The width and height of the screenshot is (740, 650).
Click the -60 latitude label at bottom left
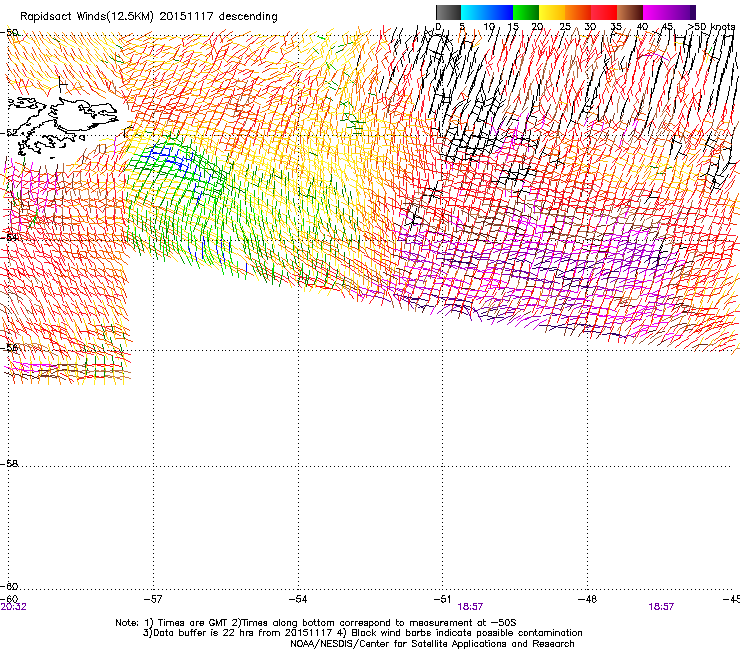point(9,587)
